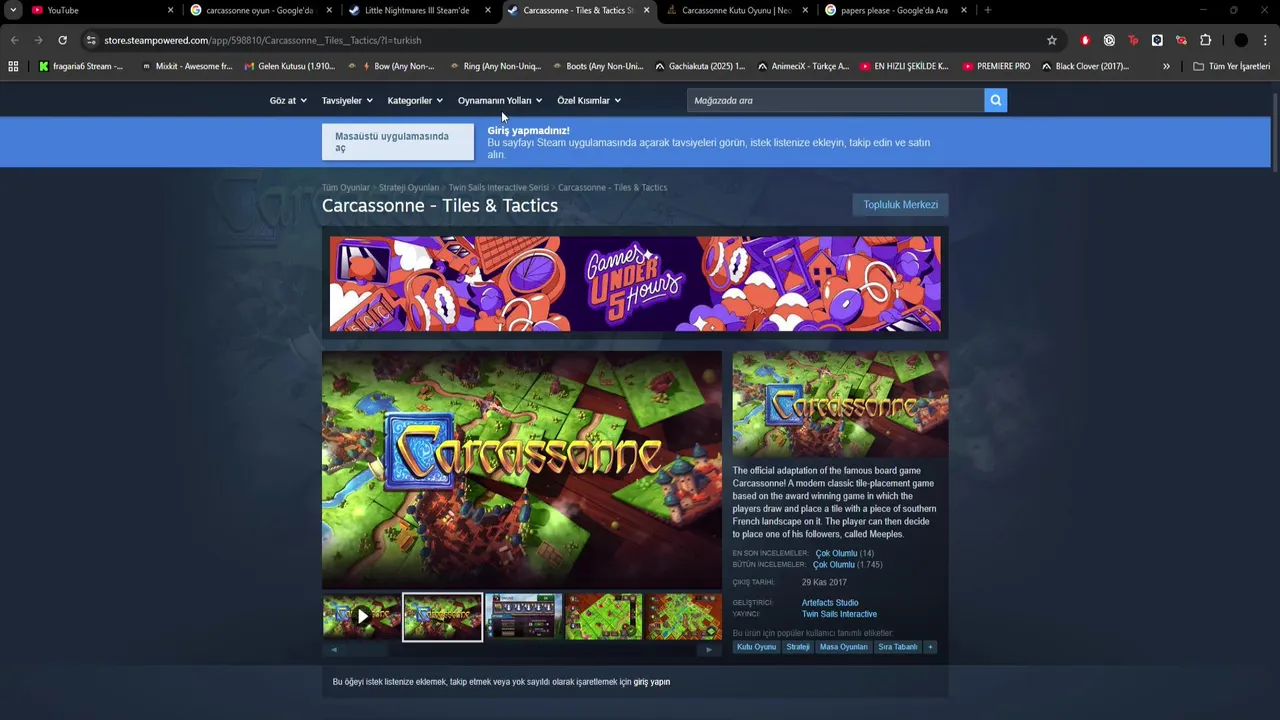Click Masaüstü uygulamasında aç button

point(397,142)
